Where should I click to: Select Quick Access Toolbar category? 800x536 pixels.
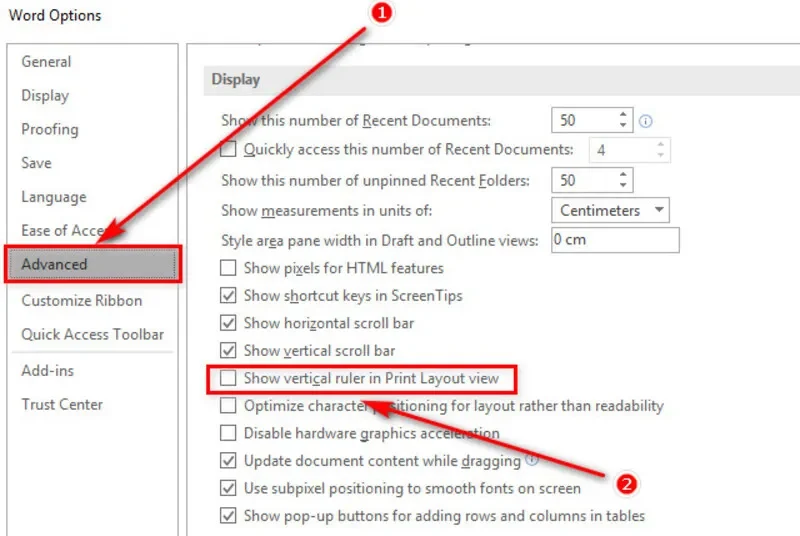coord(92,334)
